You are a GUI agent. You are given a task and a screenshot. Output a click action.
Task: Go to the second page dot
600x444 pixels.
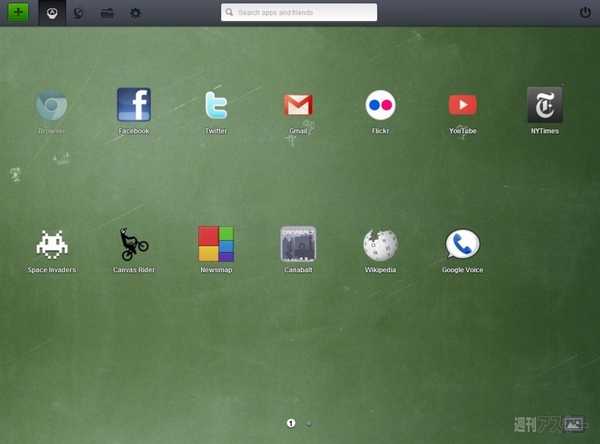309,424
